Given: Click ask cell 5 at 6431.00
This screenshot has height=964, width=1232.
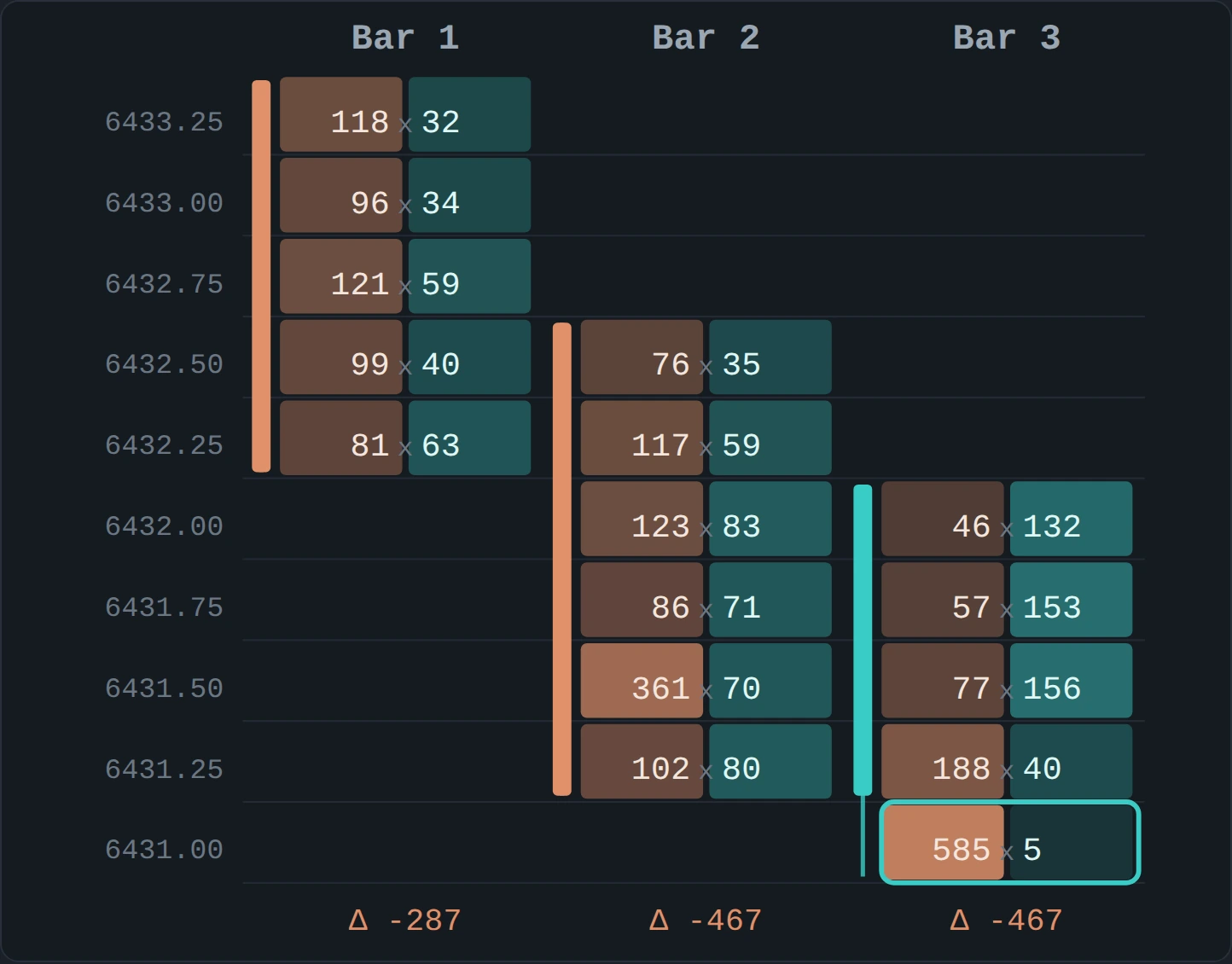Looking at the screenshot, I should [1072, 843].
